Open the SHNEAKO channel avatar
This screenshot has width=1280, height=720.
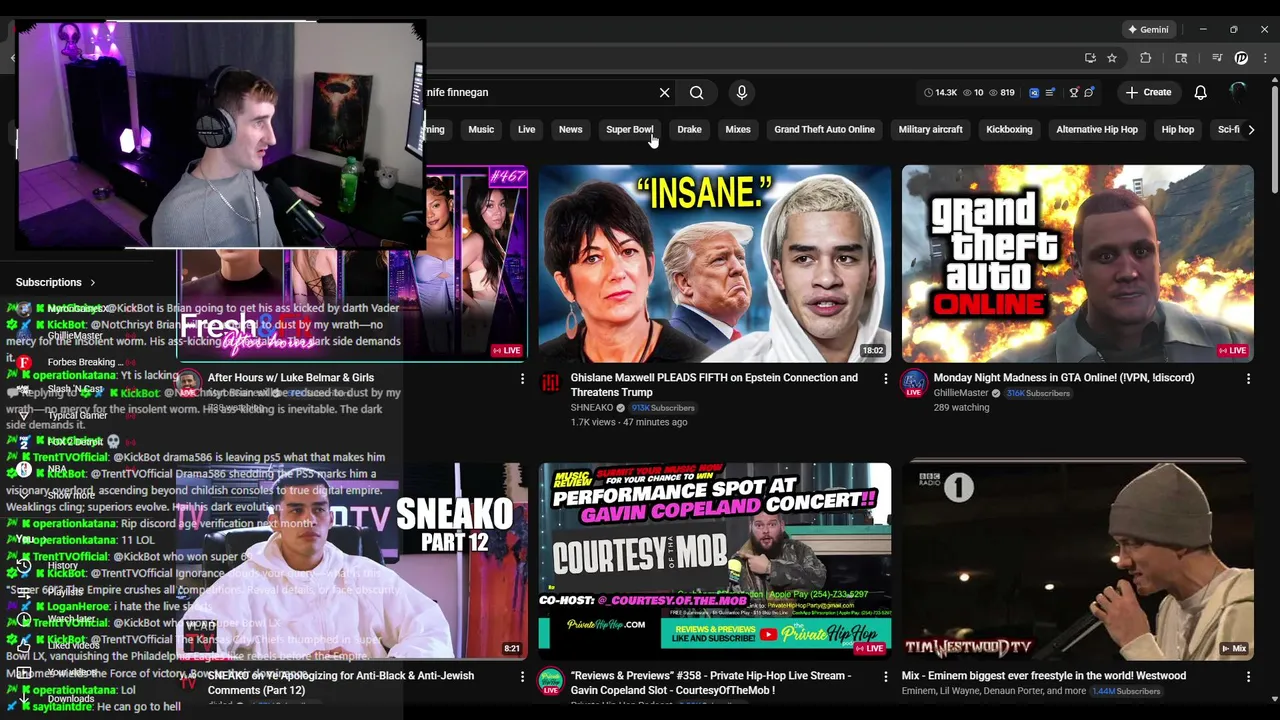click(550, 383)
